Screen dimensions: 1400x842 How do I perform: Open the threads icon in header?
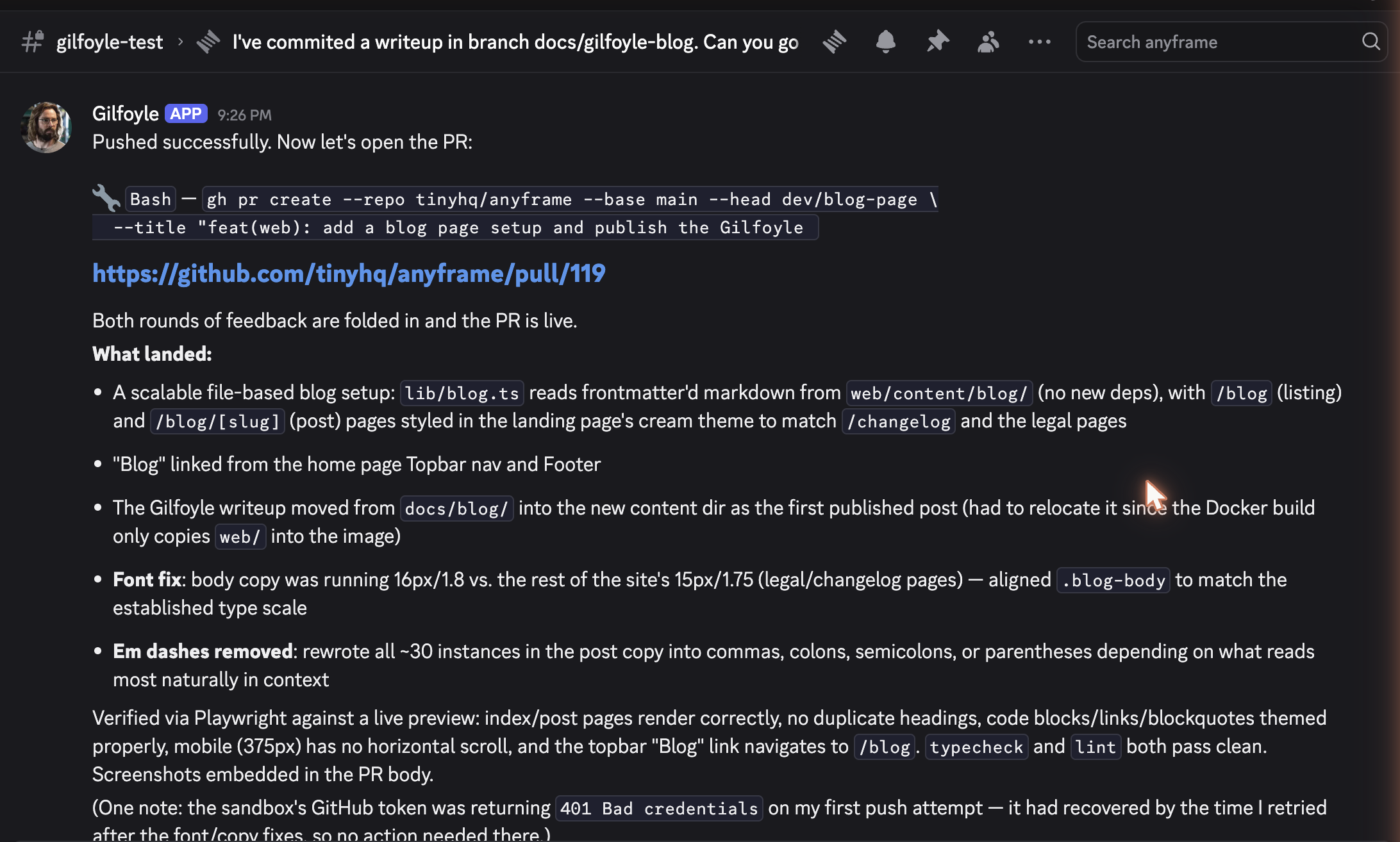tap(835, 42)
